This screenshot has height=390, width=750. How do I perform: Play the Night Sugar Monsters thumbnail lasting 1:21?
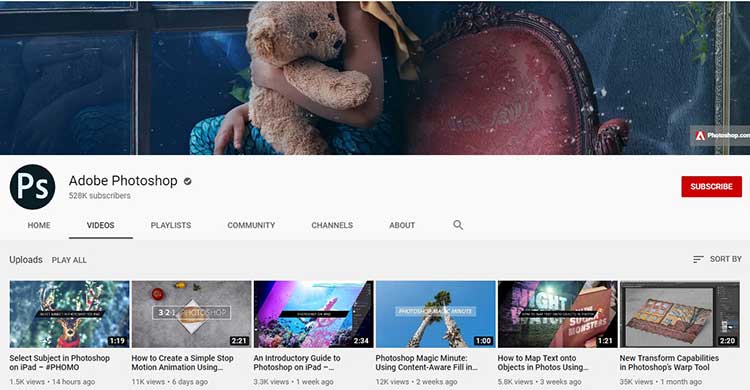click(557, 314)
